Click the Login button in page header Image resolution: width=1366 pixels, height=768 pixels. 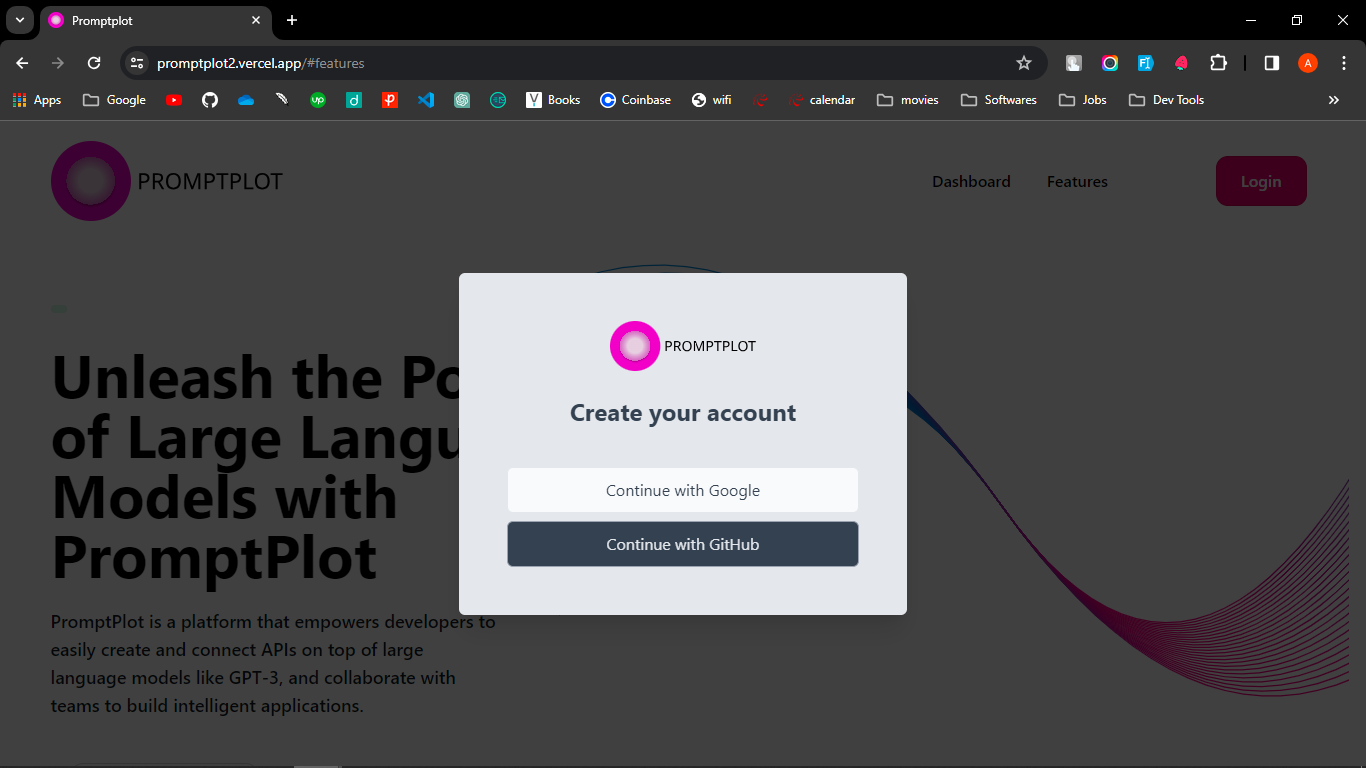pos(1261,181)
